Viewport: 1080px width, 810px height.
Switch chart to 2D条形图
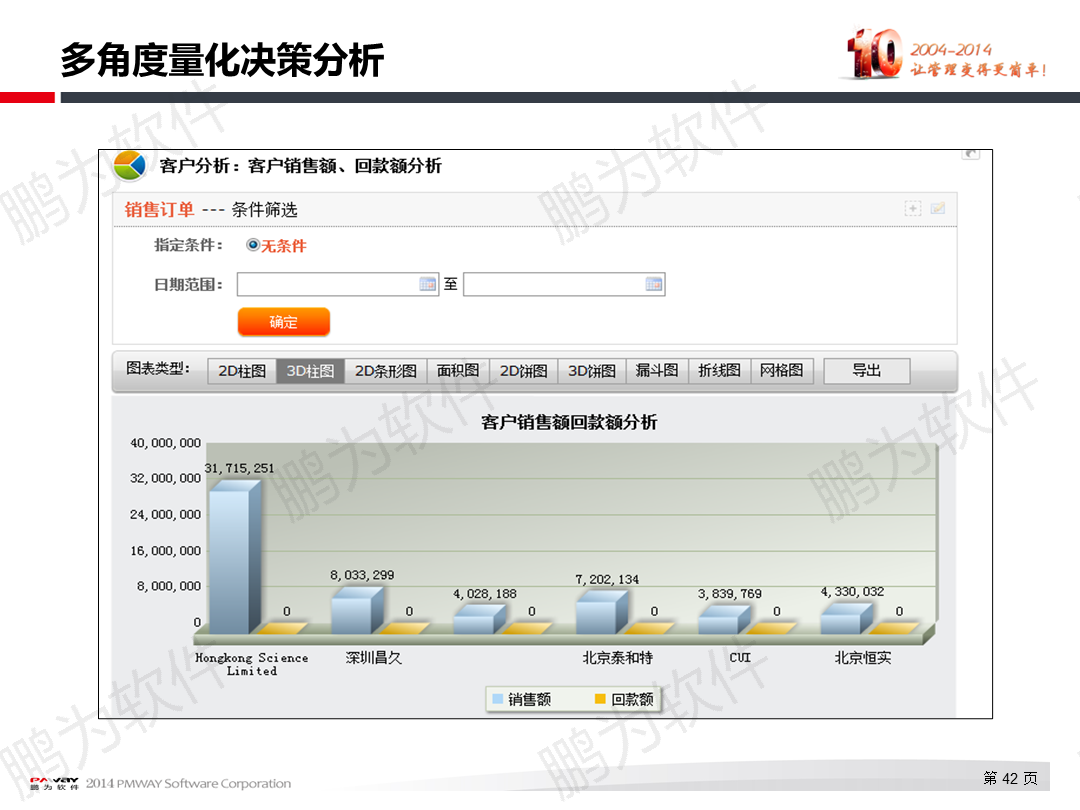(386, 371)
